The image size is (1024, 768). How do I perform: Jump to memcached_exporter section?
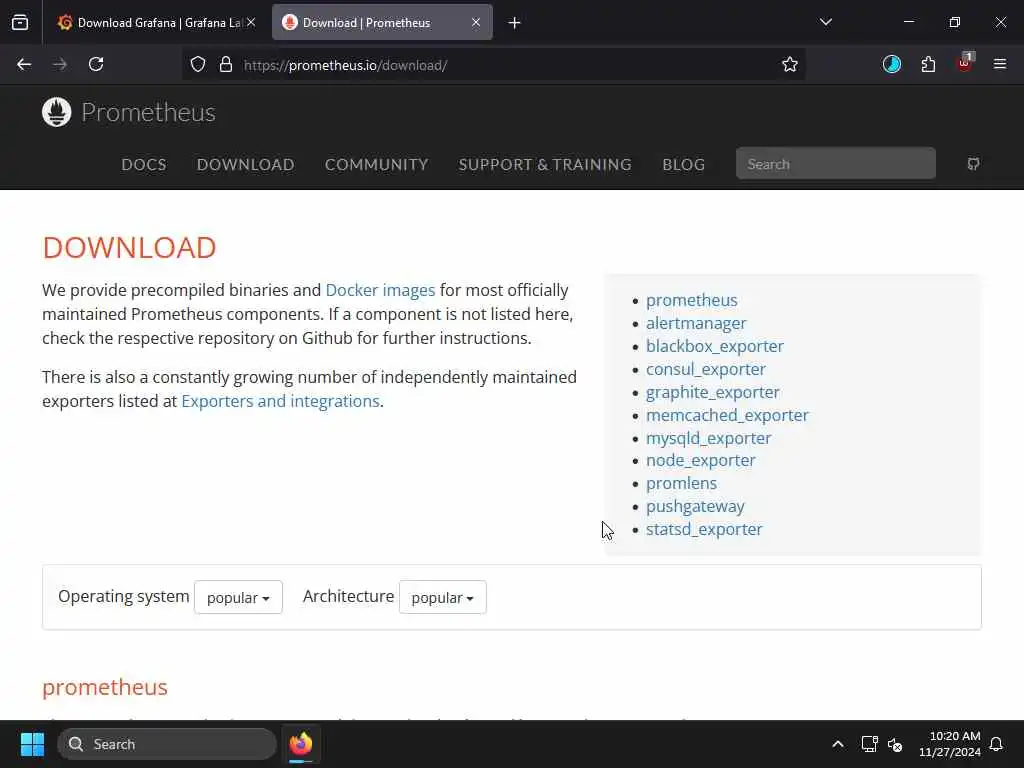coord(728,415)
